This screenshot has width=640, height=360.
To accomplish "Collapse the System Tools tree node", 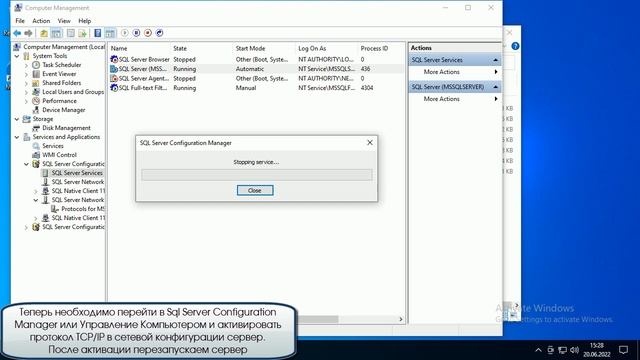I will 17,56.
